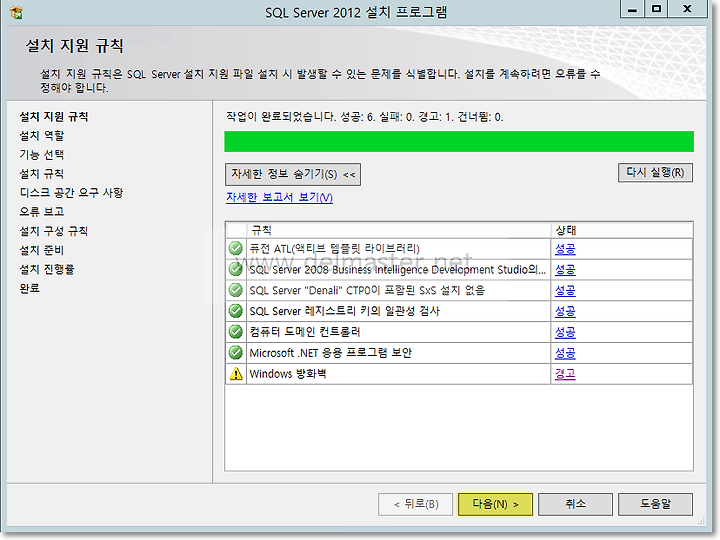Select 설치 역할 step in sidebar
The height and width of the screenshot is (540, 720).
[42, 136]
